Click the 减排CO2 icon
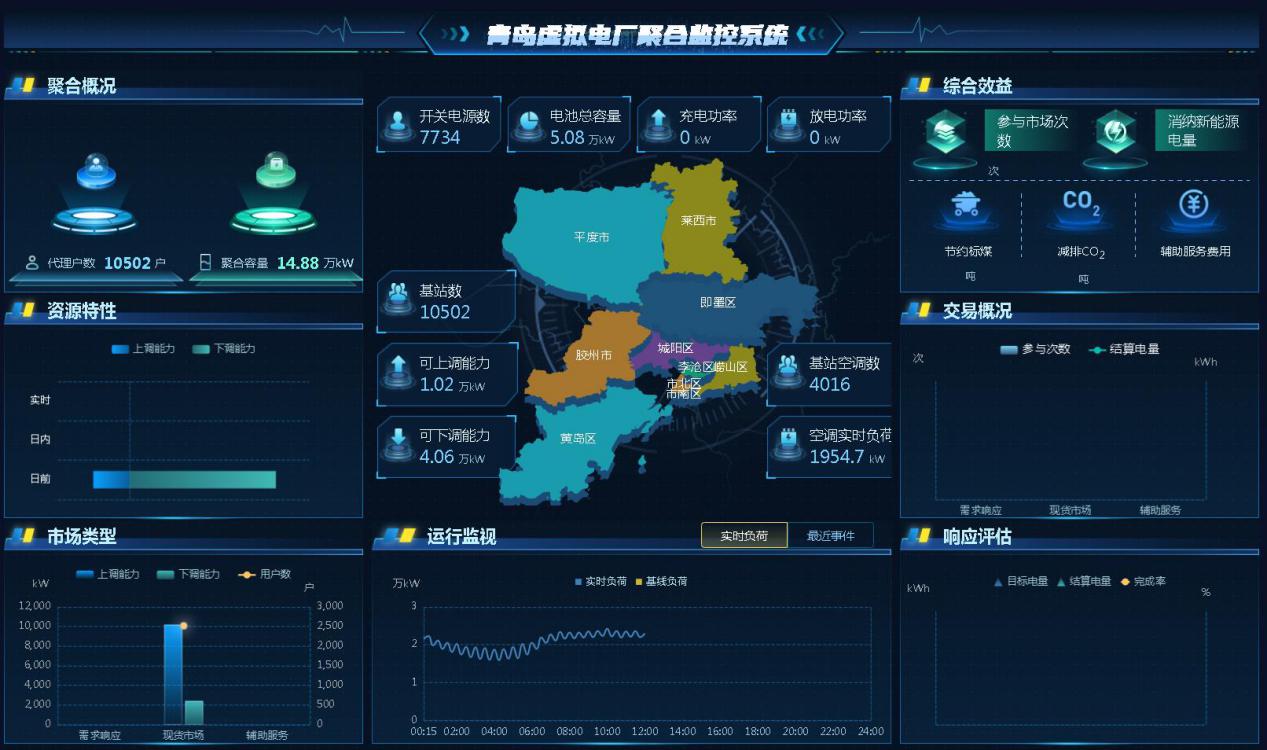This screenshot has width=1267, height=750. click(1080, 206)
